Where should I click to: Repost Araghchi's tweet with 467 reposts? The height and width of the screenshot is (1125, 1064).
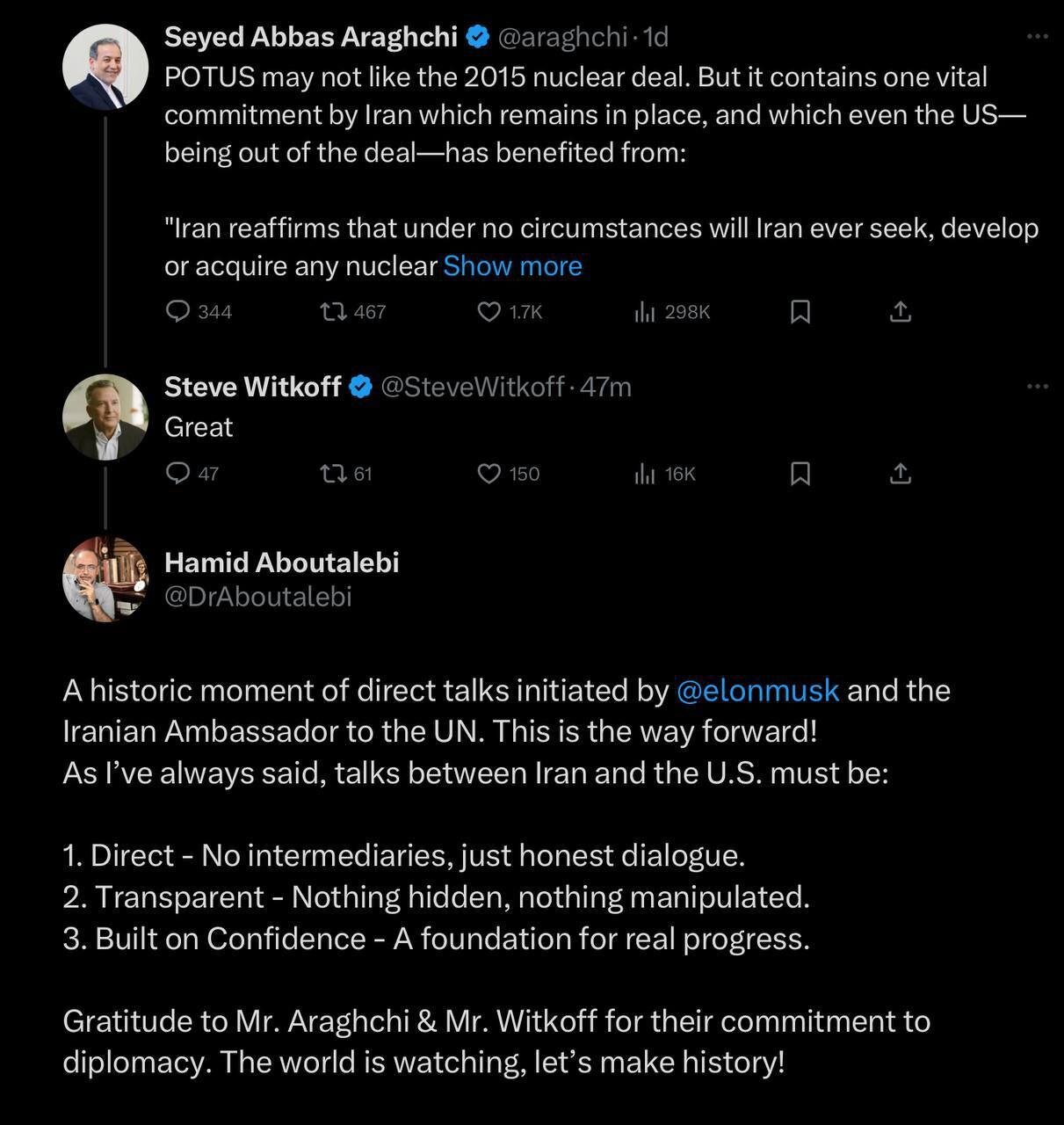tap(331, 312)
